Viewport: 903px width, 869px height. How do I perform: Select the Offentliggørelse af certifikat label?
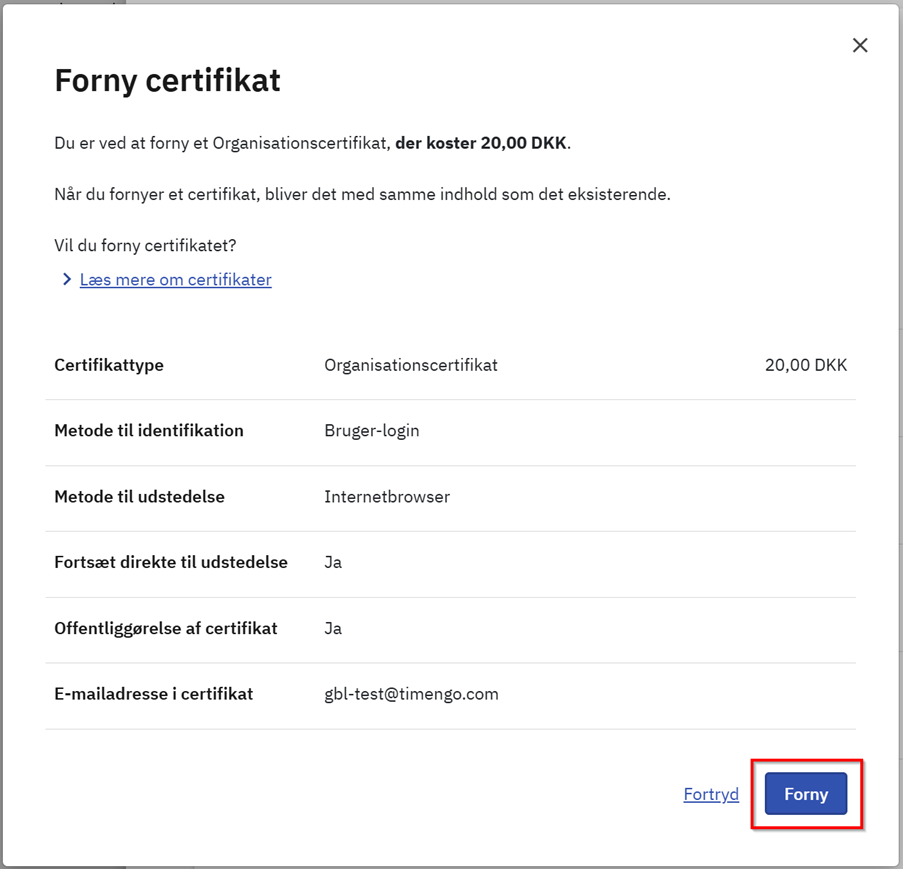(166, 628)
